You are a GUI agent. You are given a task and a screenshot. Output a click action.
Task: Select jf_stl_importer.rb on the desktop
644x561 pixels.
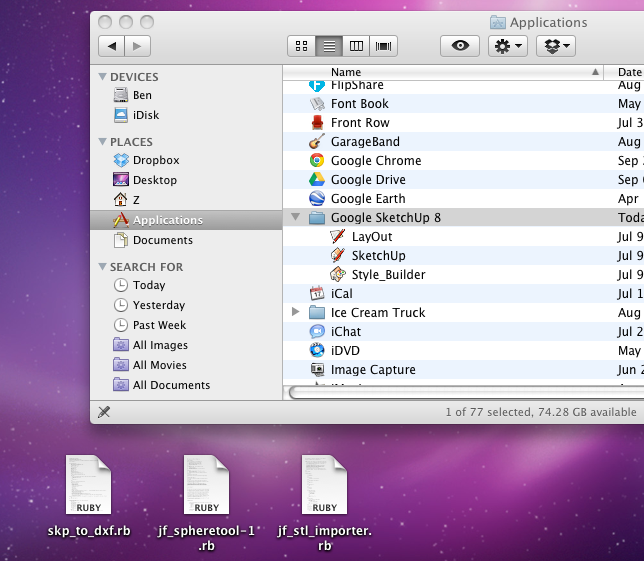(x=324, y=504)
